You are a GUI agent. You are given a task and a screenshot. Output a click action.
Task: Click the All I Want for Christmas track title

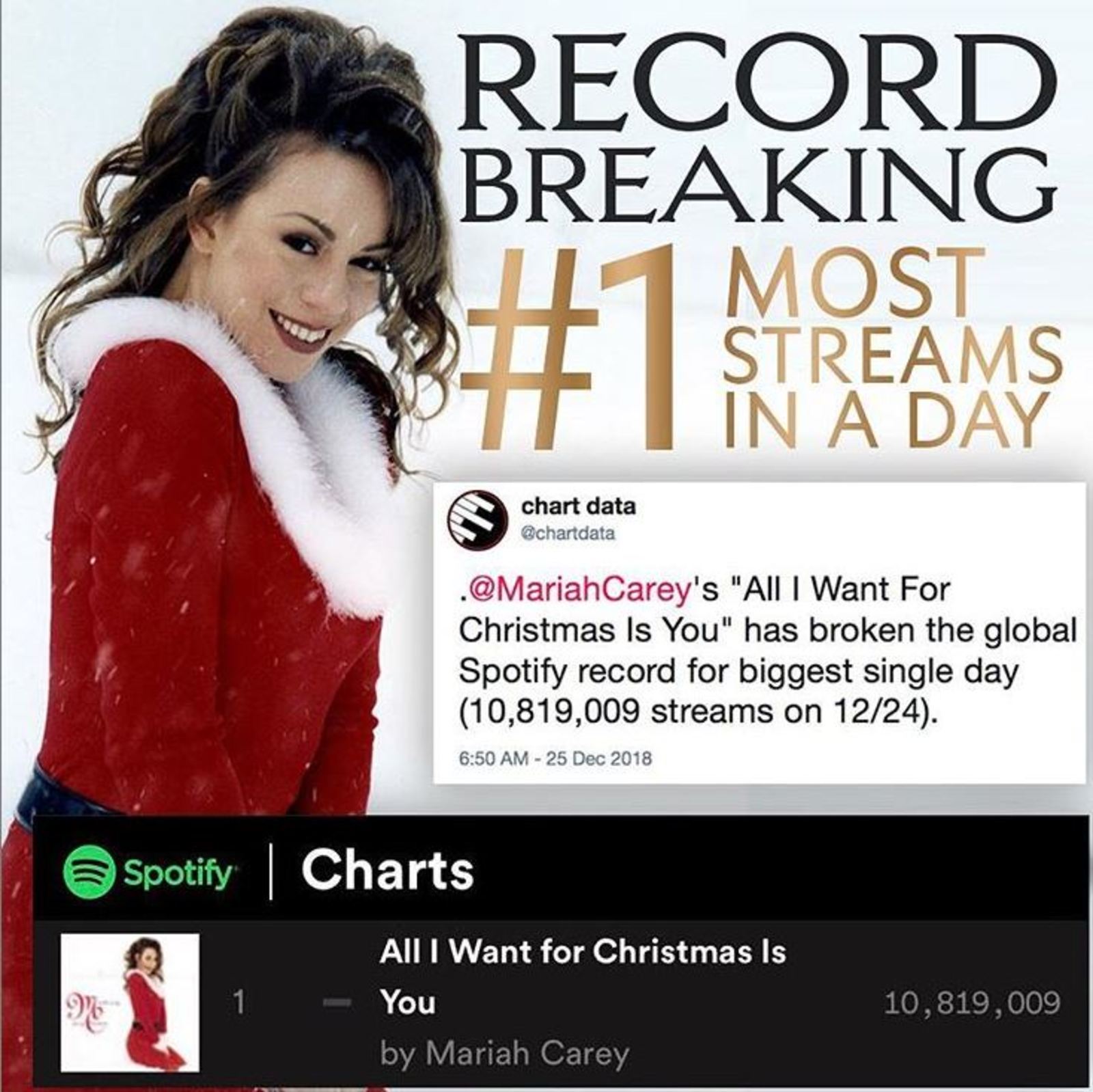(582, 977)
